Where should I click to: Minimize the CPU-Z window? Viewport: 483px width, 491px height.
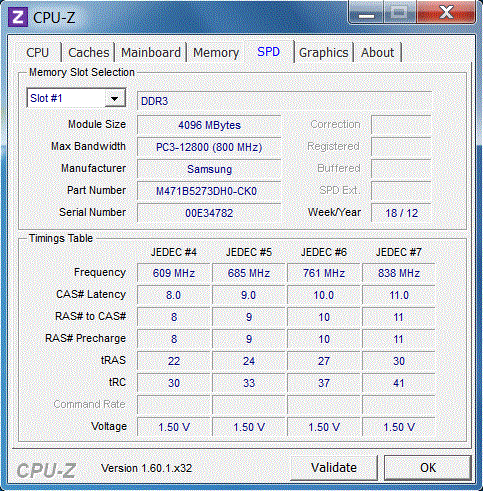click(367, 13)
